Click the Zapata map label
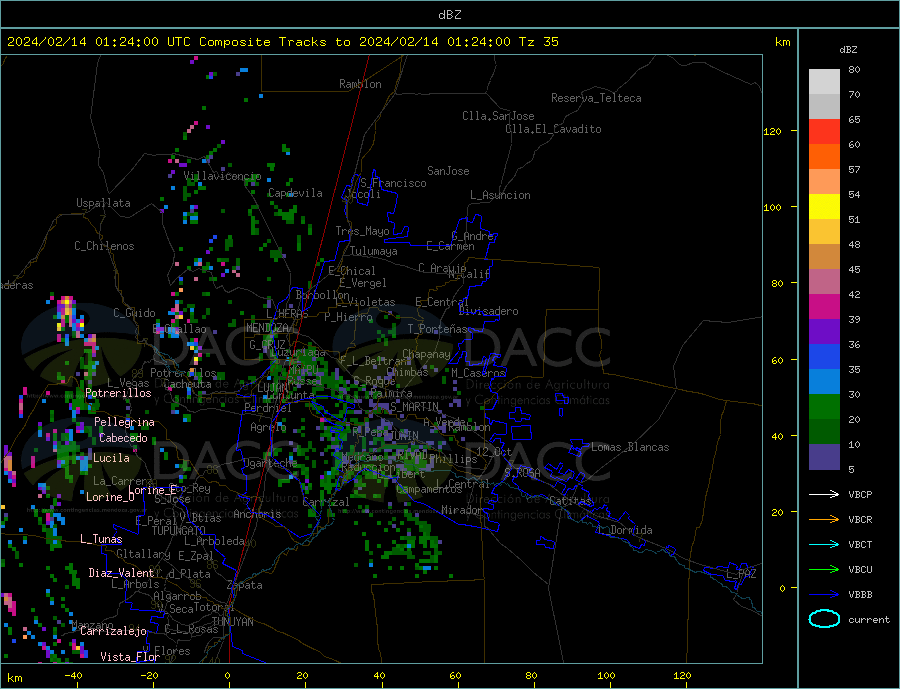900x689 pixels. point(245,585)
